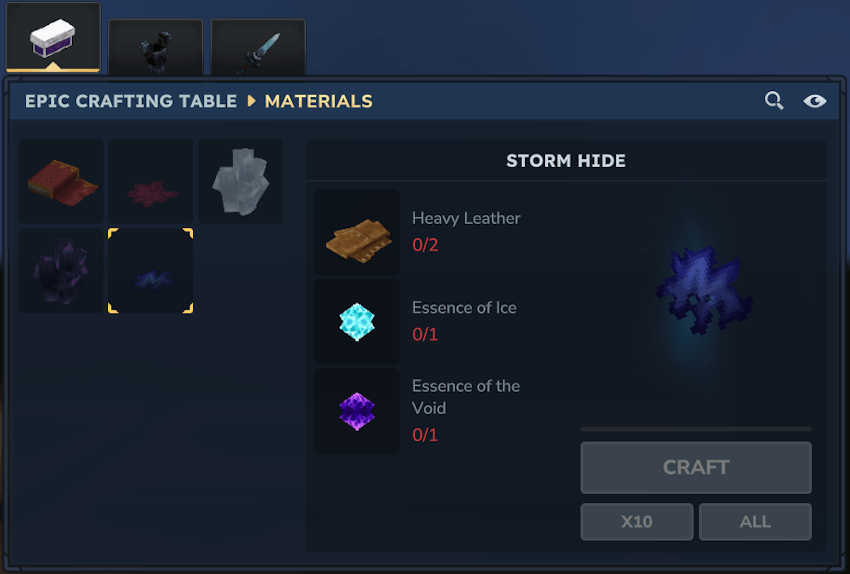
Task: Select the white crafting table tab
Action: click(53, 37)
